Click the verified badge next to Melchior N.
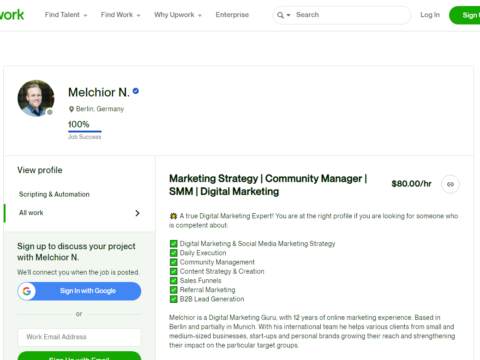The height and width of the screenshot is (360, 480). 136,91
